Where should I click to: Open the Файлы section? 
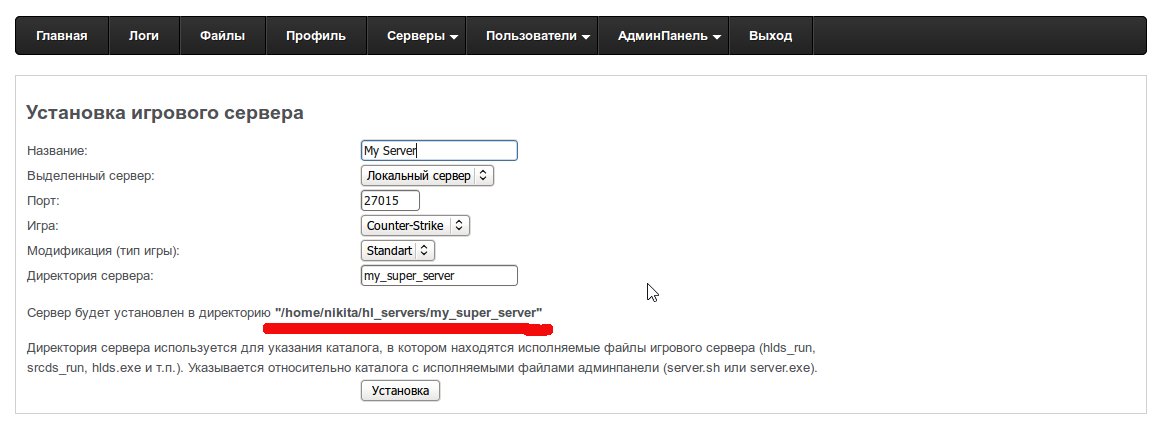[x=223, y=36]
